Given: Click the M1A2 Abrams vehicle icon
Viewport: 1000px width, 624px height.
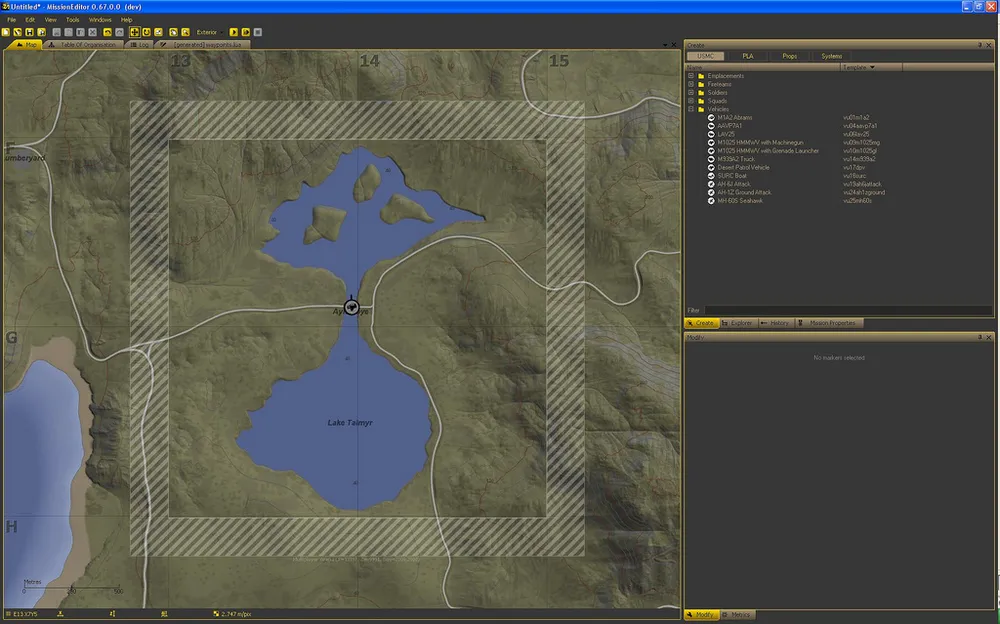Looking at the screenshot, I should 711,117.
